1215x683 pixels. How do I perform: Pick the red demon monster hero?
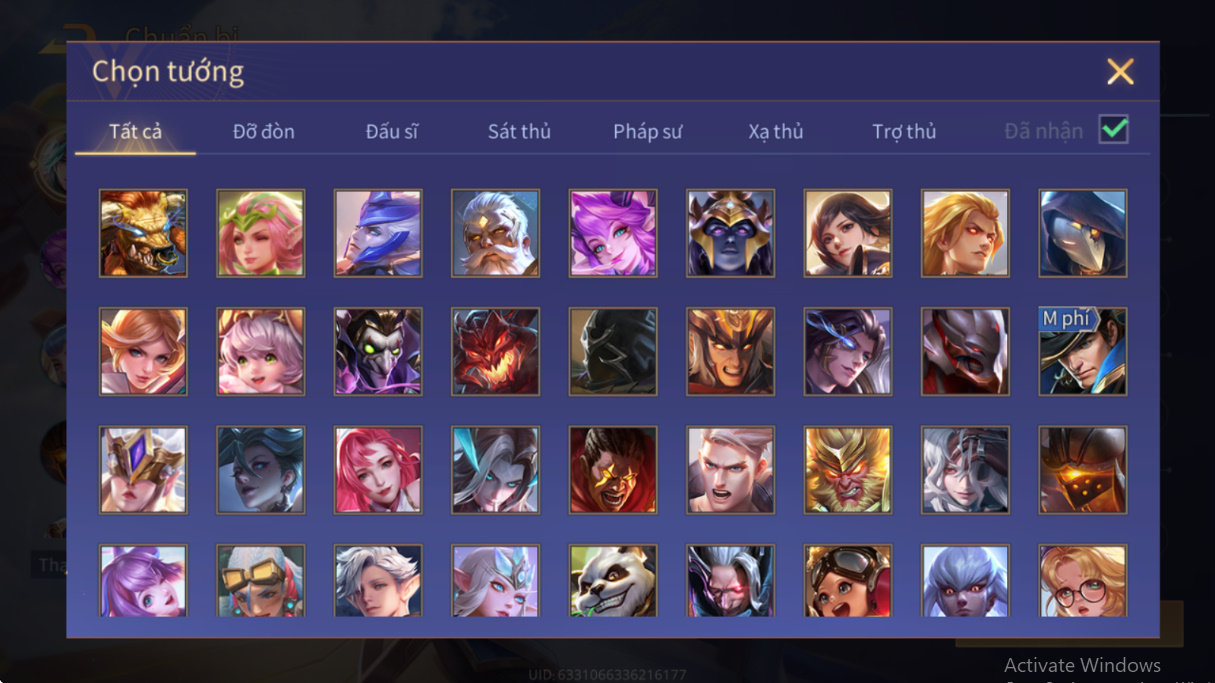[495, 351]
